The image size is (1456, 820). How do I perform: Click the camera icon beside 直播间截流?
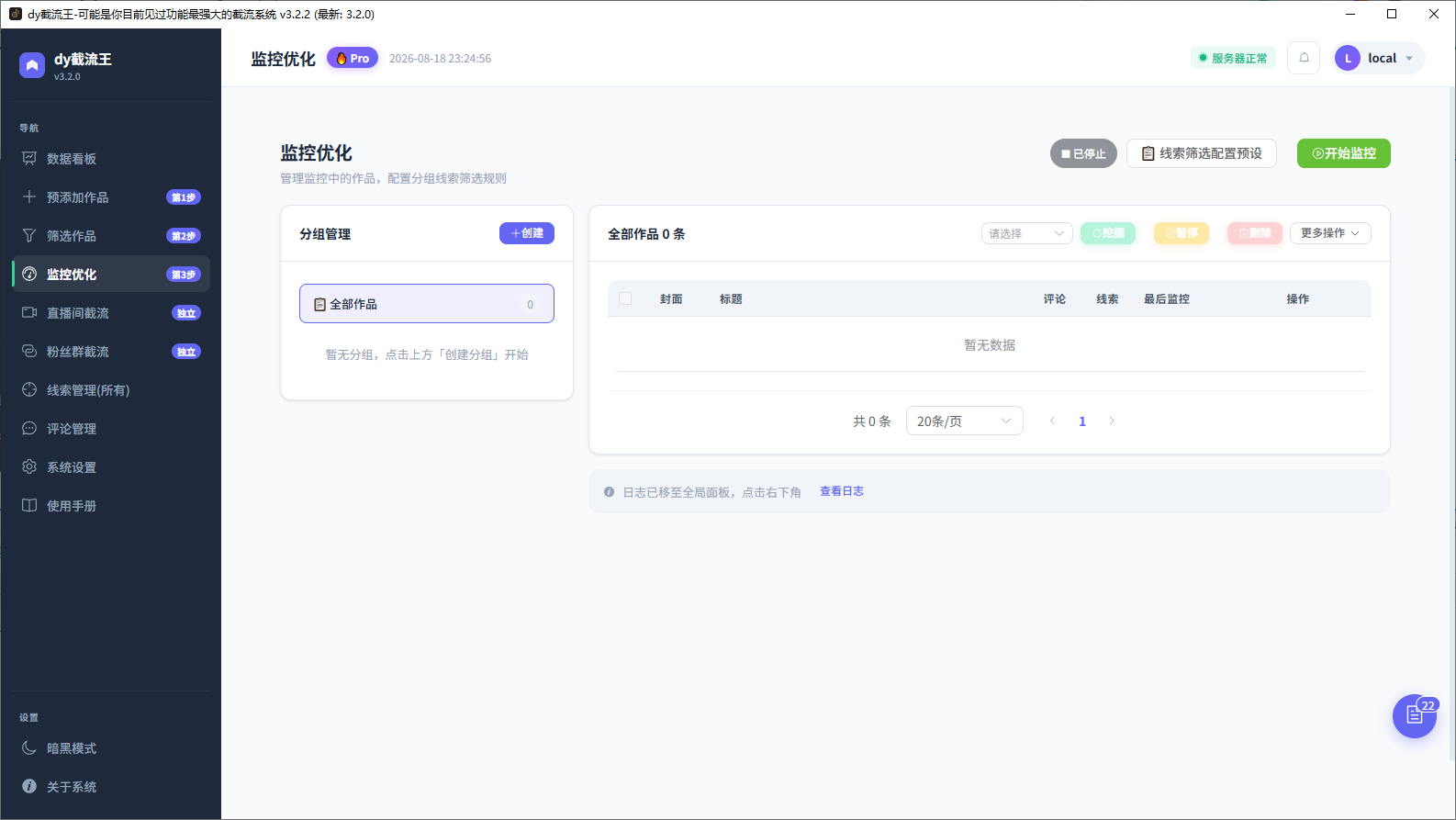pyautogui.click(x=29, y=313)
